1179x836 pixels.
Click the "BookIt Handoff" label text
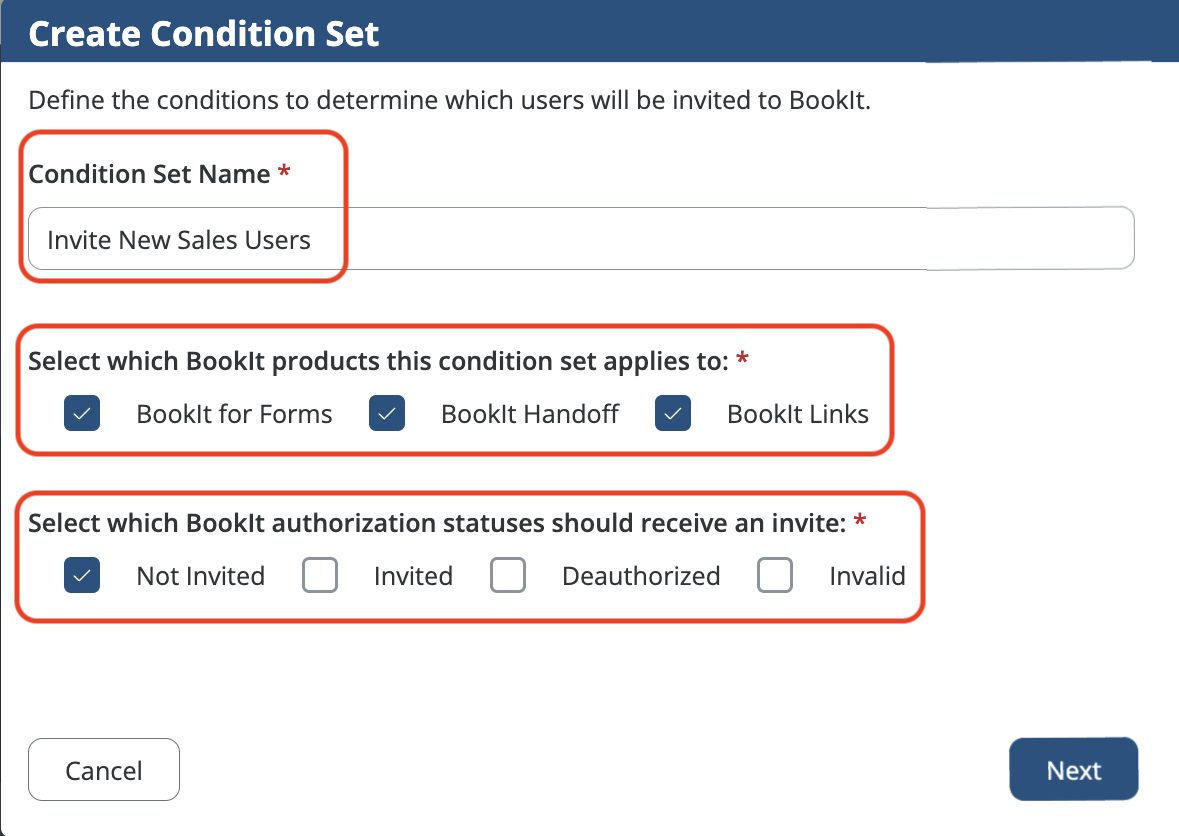click(530, 414)
